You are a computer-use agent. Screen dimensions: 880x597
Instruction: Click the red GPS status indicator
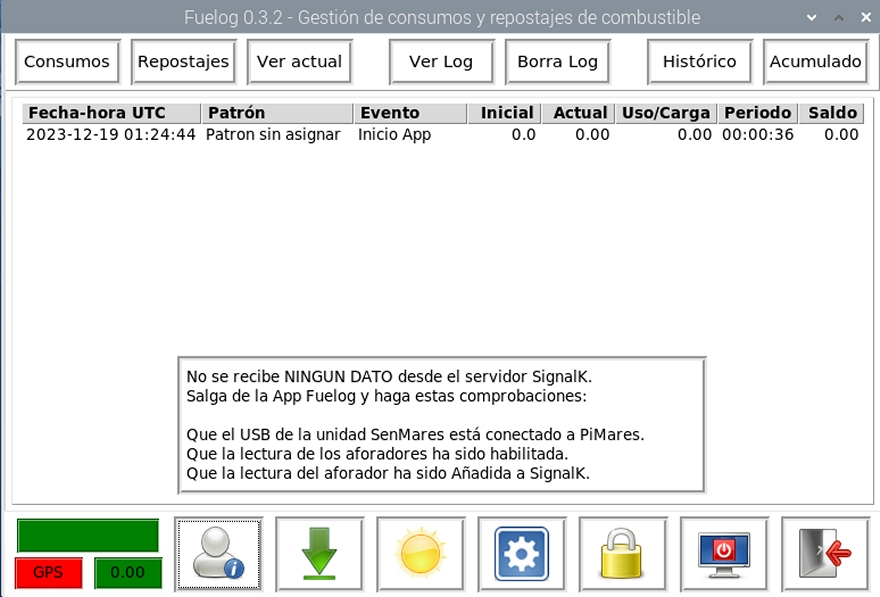point(48,573)
